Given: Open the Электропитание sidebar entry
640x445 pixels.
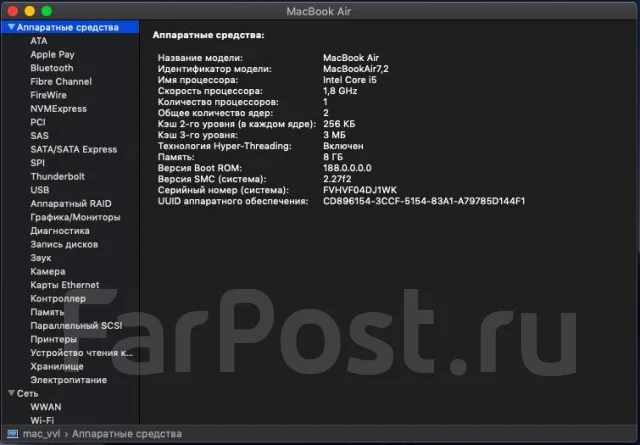Looking at the screenshot, I should [69, 380].
